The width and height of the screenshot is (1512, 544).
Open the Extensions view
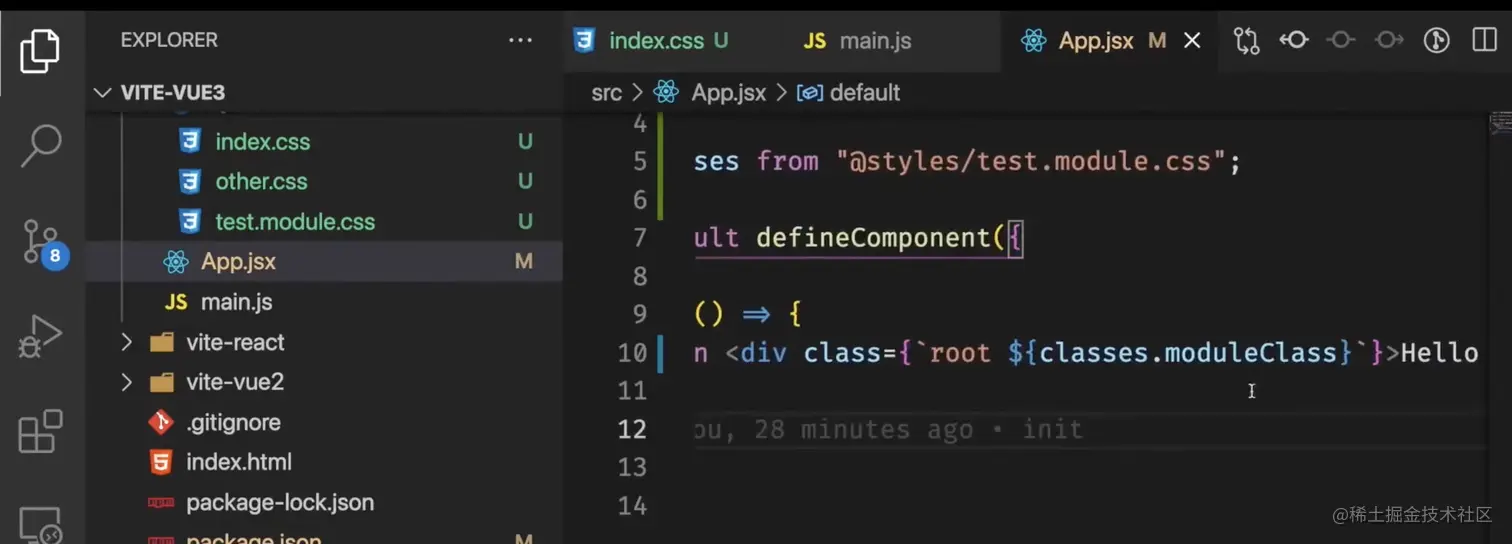[x=40, y=432]
